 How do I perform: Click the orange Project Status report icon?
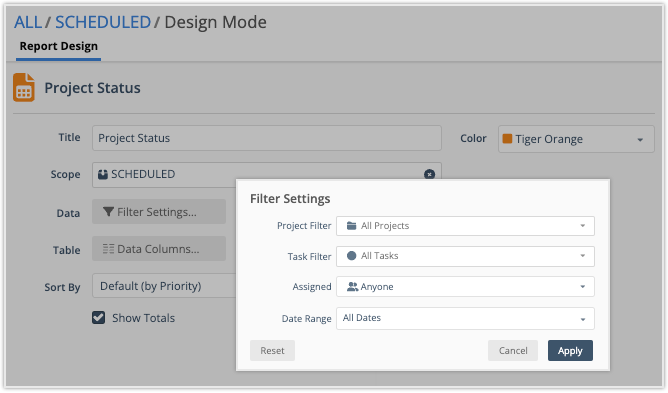23,87
